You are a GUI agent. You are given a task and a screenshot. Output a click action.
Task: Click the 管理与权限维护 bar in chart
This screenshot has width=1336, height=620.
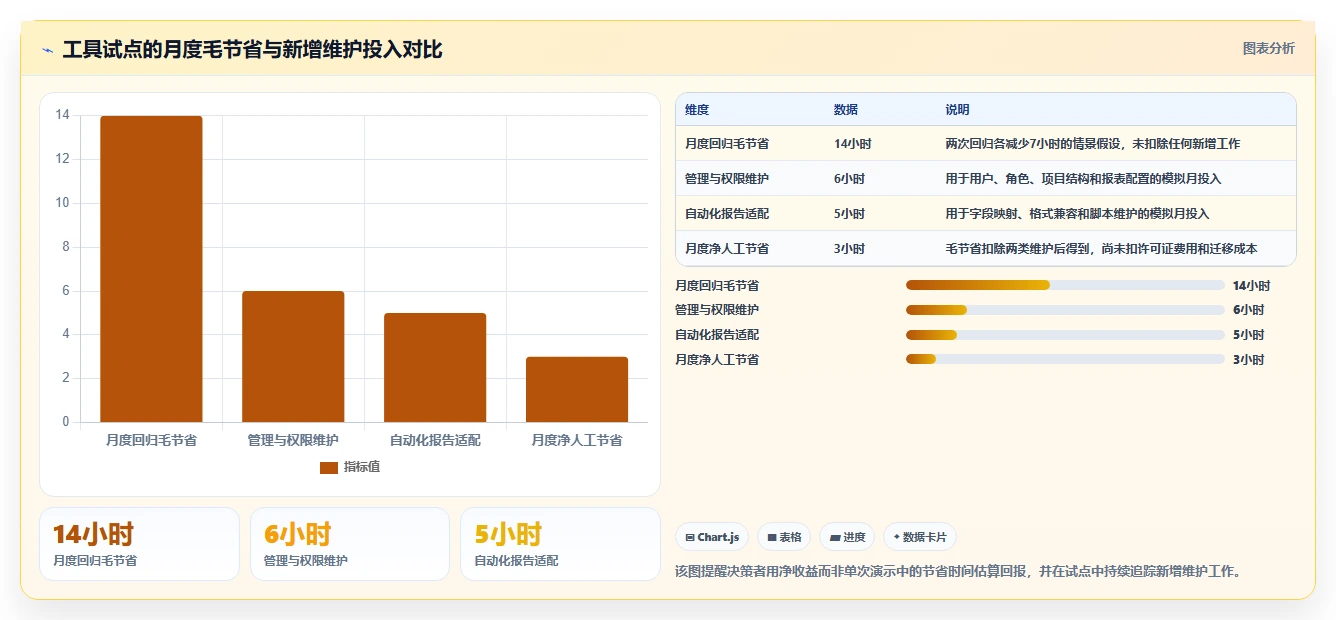[293, 356]
